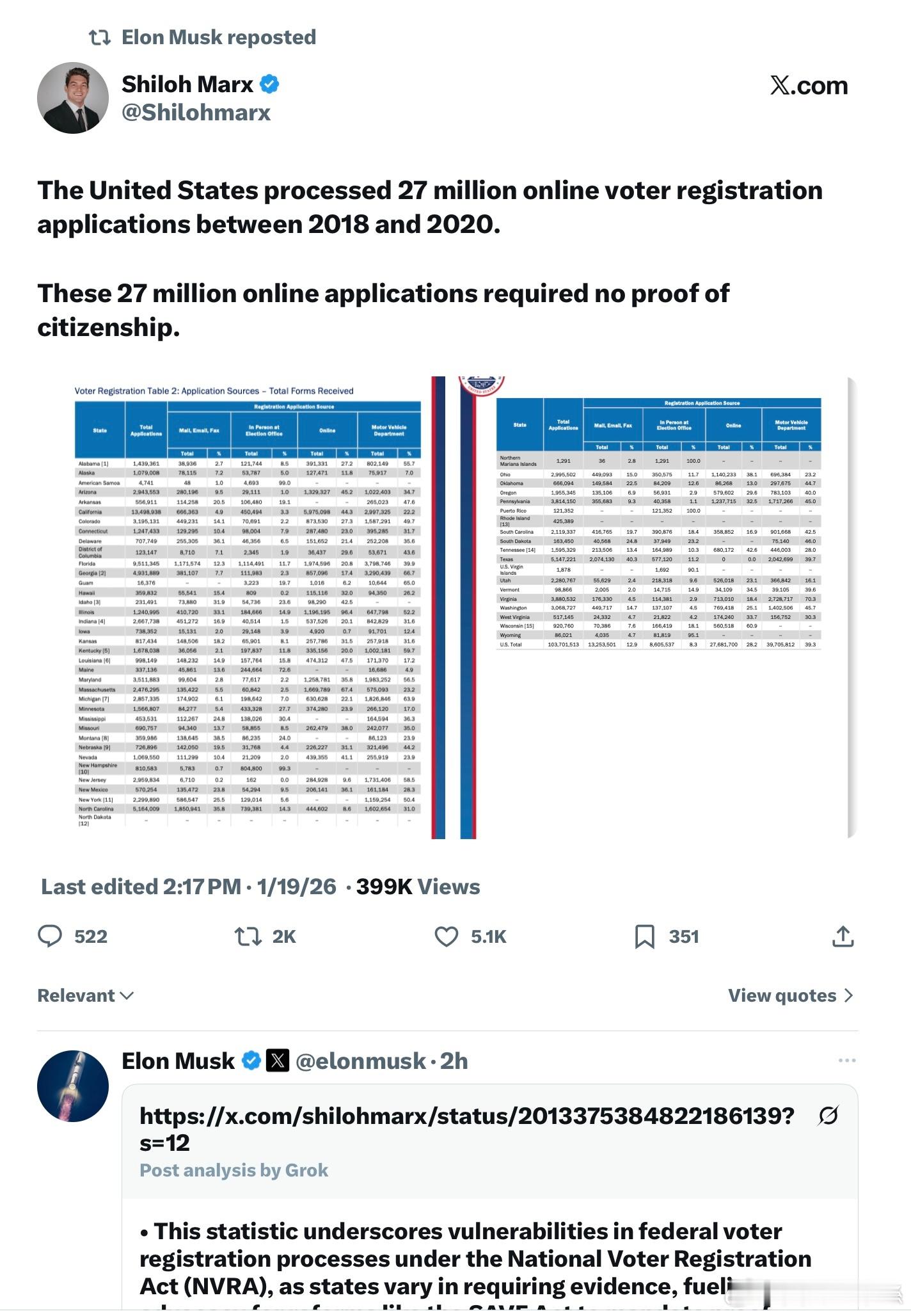Click the X badge beside Elon Musk
This screenshot has height=1316, width=911.
pyautogui.click(x=278, y=1061)
